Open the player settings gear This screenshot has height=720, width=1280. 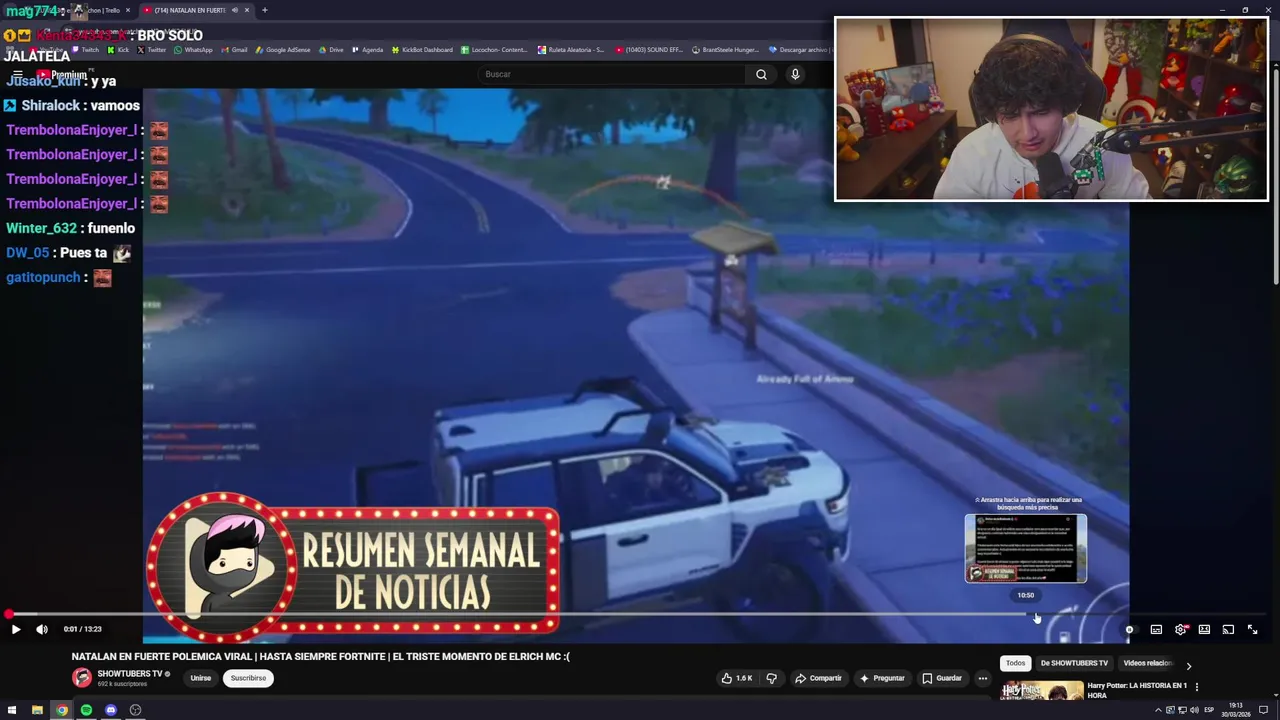point(1181,629)
